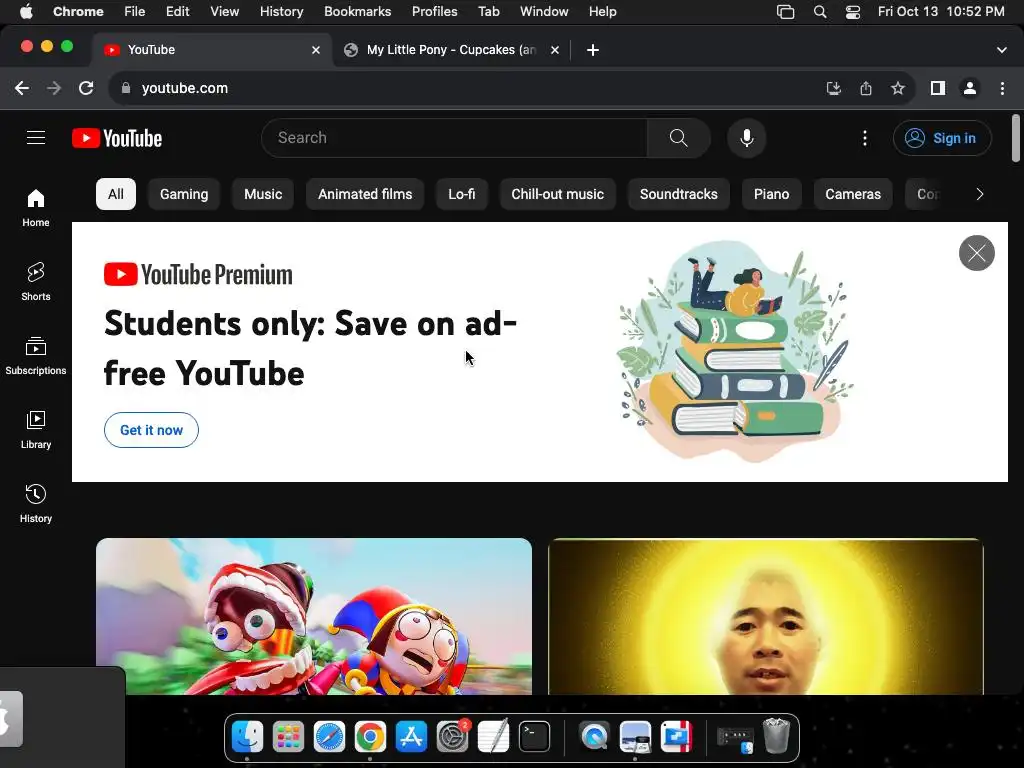1024x768 pixels.
Task: Open Spotlight search in menu bar
Action: click(x=820, y=12)
